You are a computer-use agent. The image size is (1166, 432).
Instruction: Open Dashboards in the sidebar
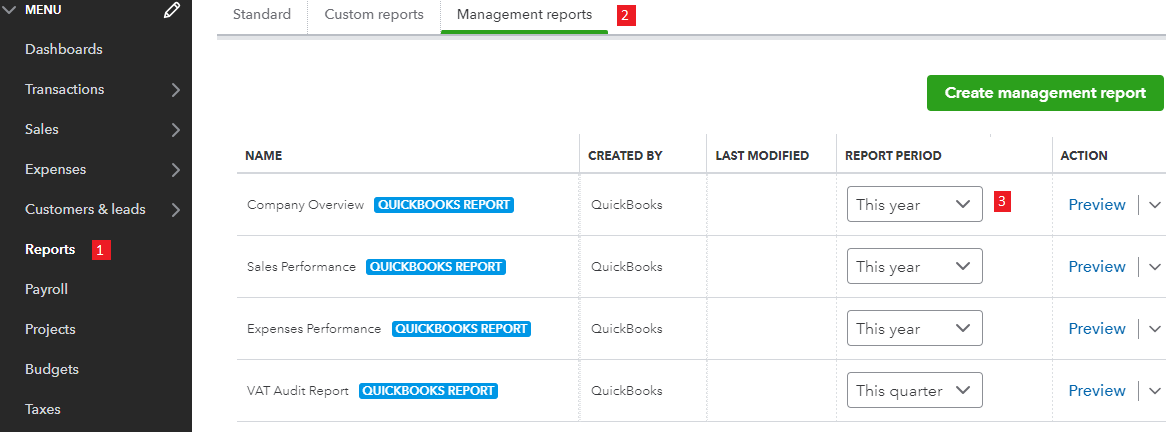tap(64, 50)
